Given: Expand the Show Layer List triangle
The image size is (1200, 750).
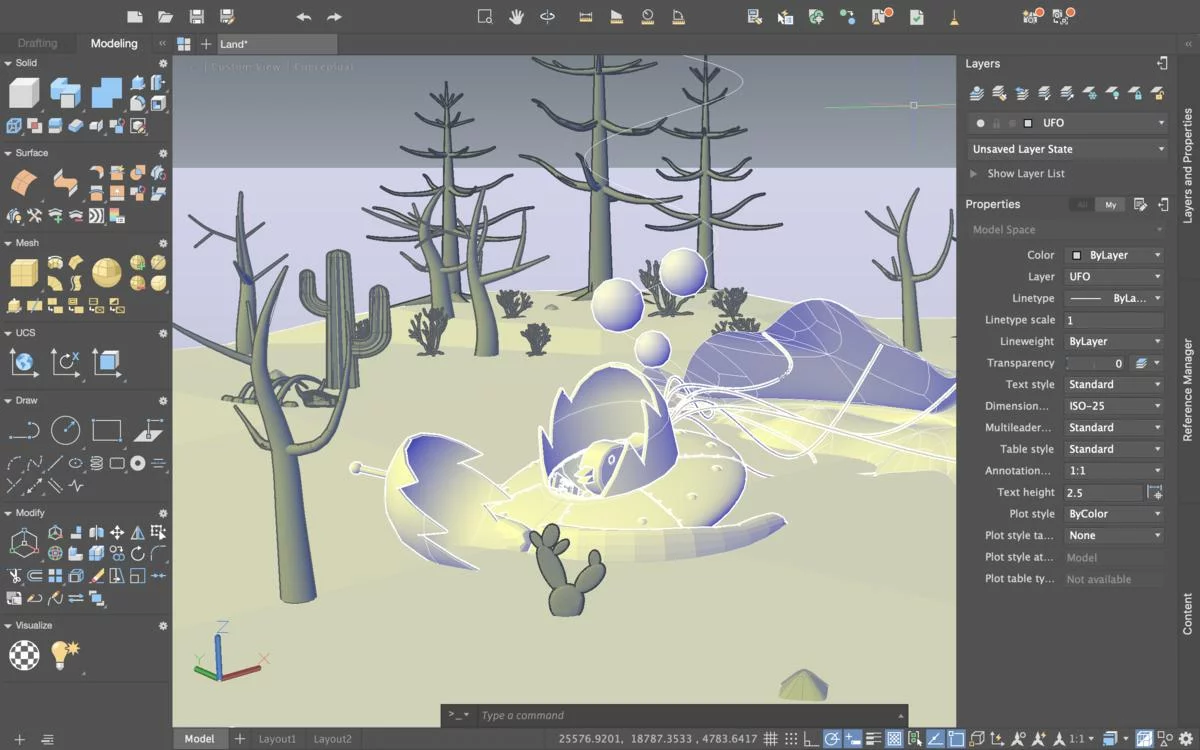Looking at the screenshot, I should (973, 174).
